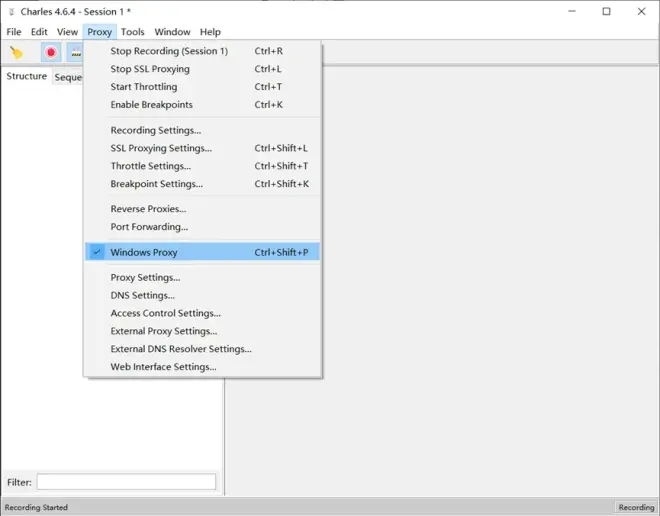The image size is (660, 516).
Task: Open External Proxy Settings...
Action: [x=202, y=331]
